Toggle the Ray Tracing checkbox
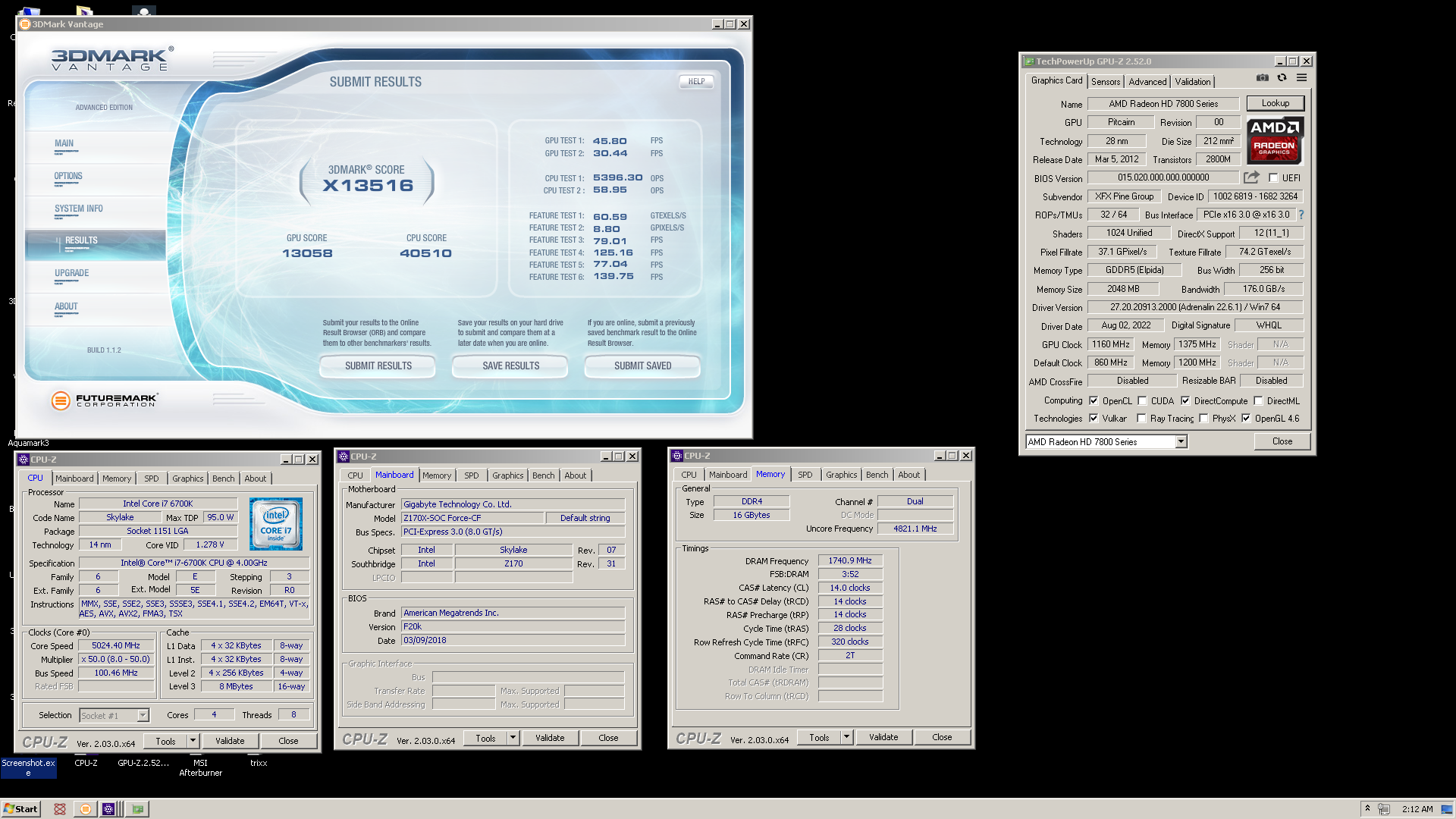Screen dimensions: 1456x819 [1141, 419]
